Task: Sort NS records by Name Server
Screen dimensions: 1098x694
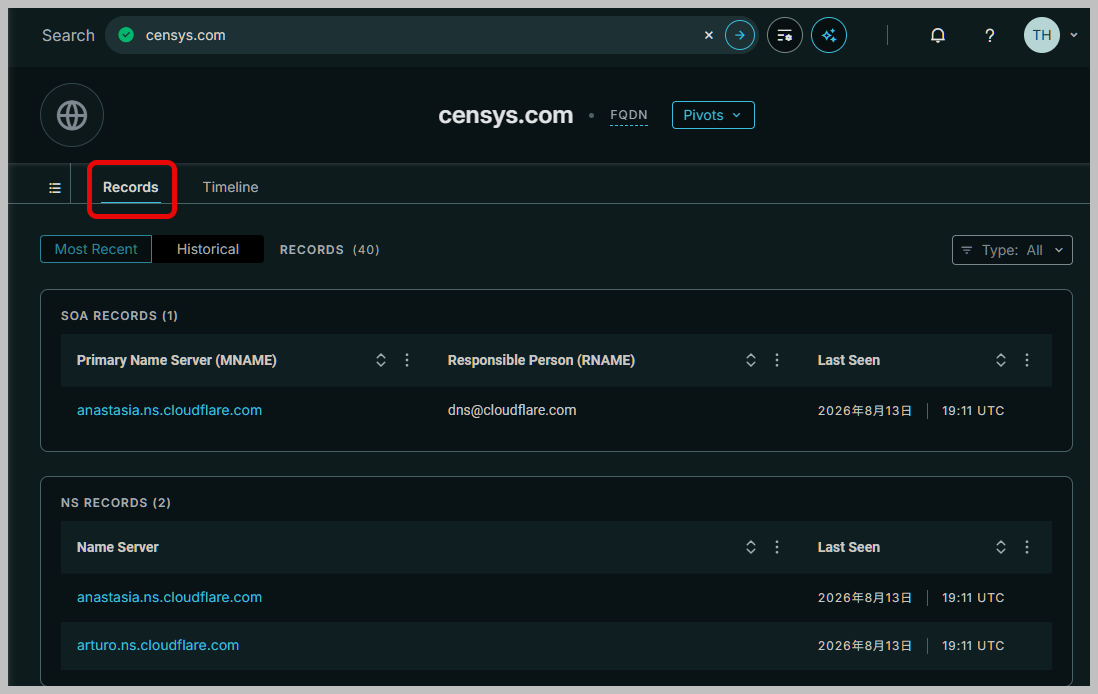Action: (x=751, y=547)
